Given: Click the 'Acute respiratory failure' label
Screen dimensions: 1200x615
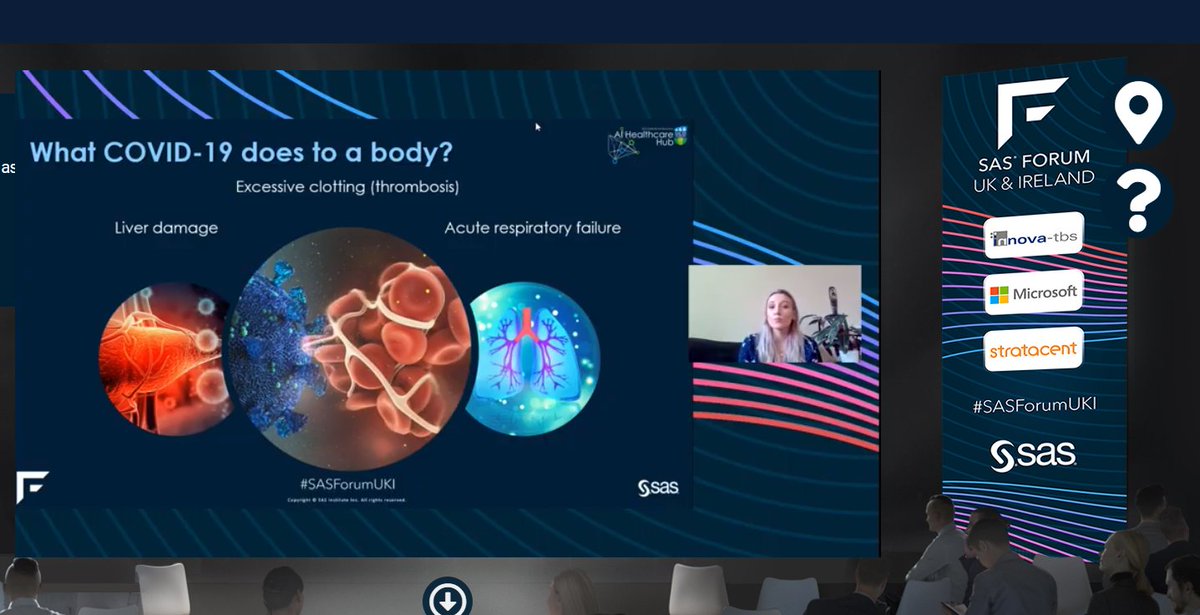Looking at the screenshot, I should pos(533,228).
